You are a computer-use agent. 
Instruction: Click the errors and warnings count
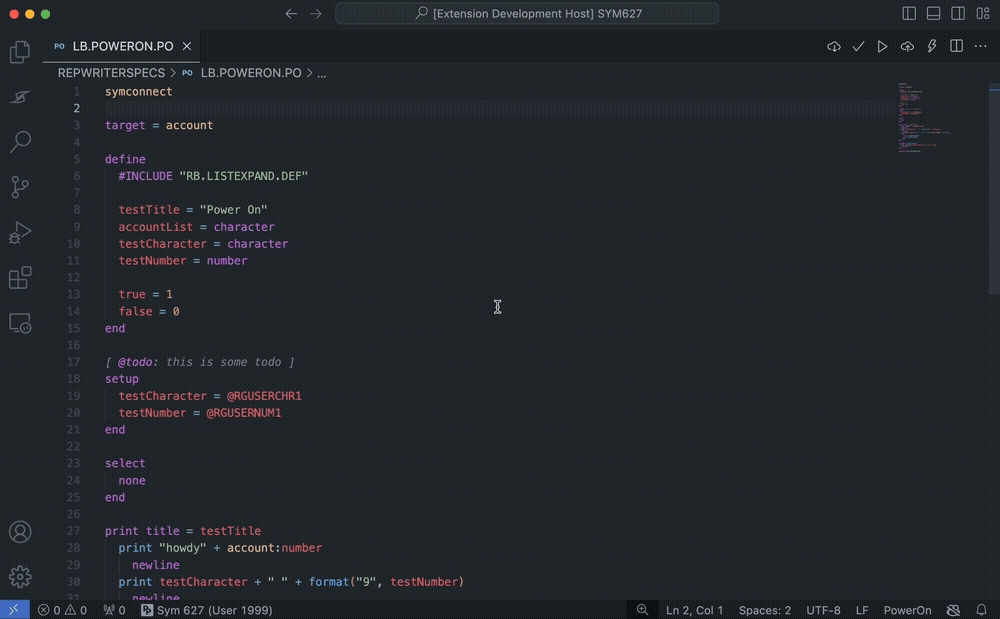pyautogui.click(x=62, y=610)
